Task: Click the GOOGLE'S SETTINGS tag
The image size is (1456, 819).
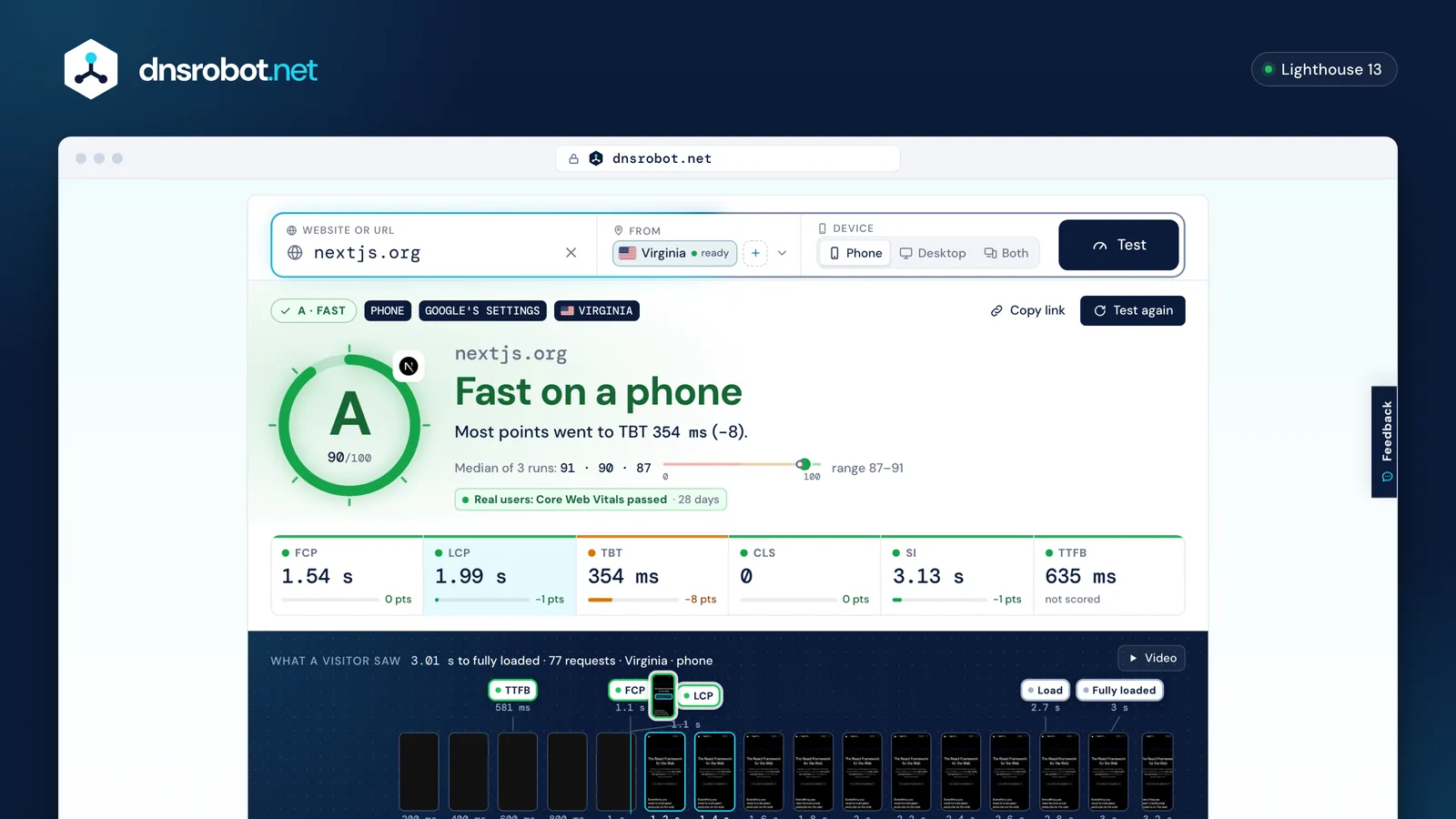Action: click(x=482, y=310)
